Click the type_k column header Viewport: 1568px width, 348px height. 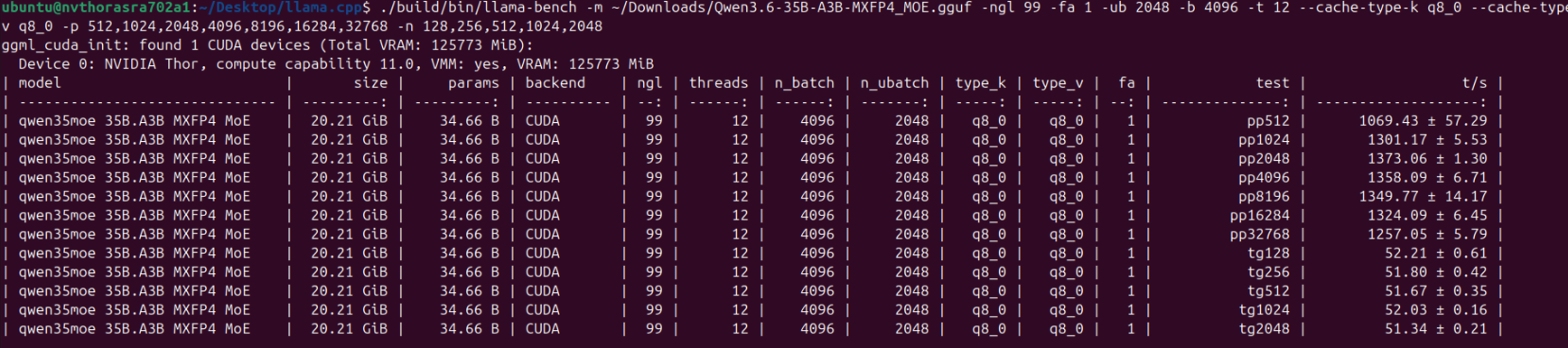click(x=980, y=83)
